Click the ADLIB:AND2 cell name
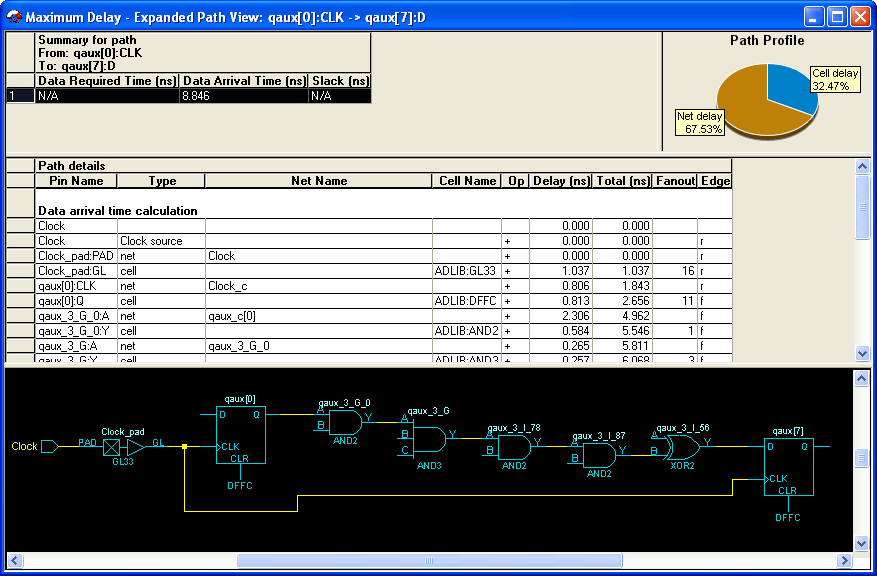Screen dimensions: 877x576 [466, 331]
